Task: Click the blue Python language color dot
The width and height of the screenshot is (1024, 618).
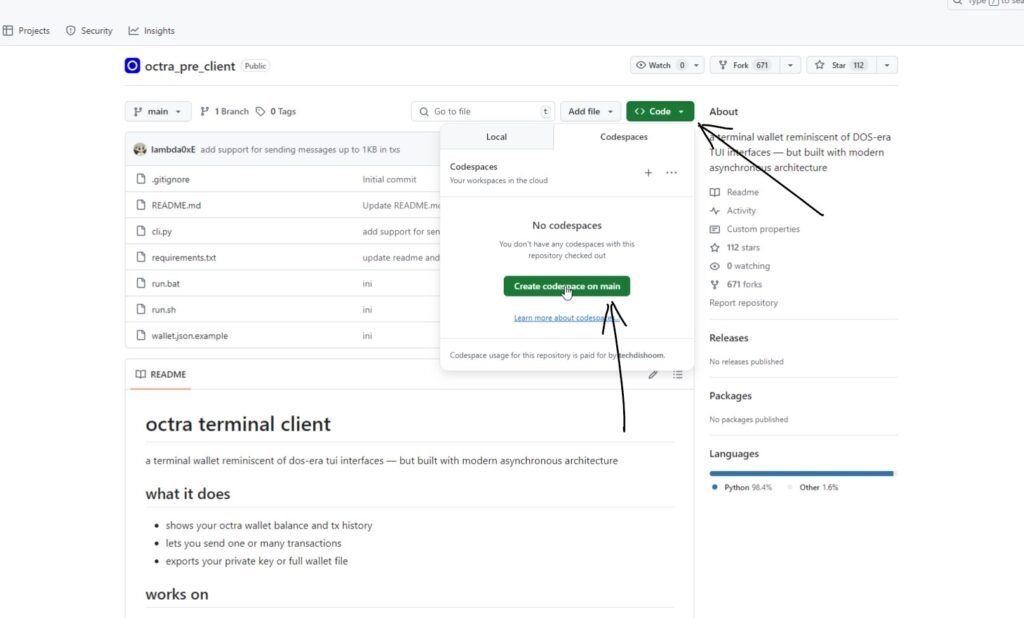Action: click(x=714, y=487)
